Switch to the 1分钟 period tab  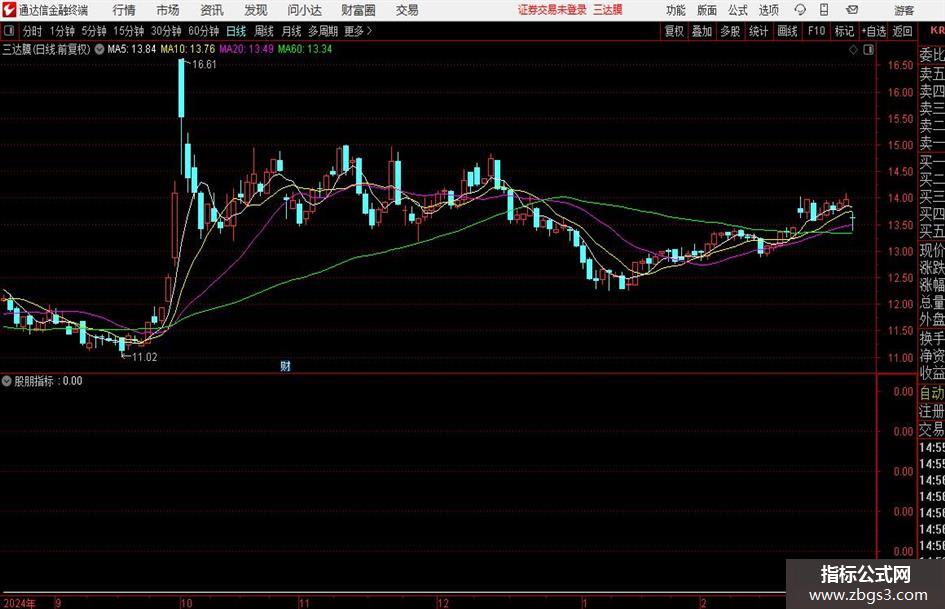(x=62, y=31)
